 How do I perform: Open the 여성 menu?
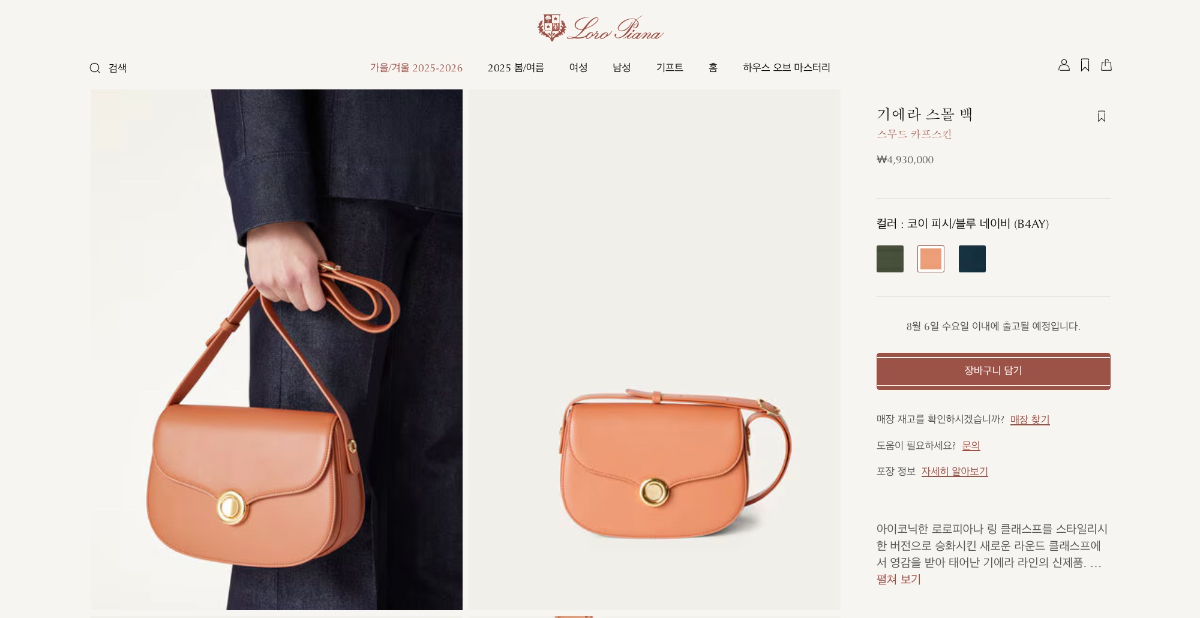[x=578, y=68]
